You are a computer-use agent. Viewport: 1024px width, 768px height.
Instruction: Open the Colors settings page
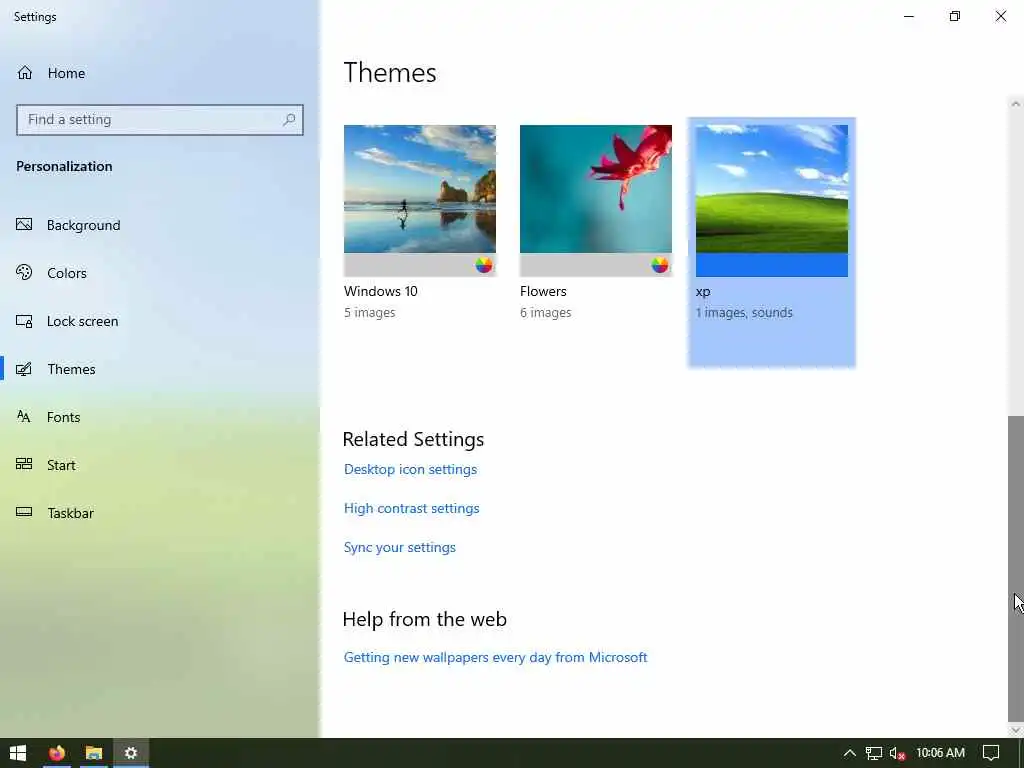(x=160, y=273)
